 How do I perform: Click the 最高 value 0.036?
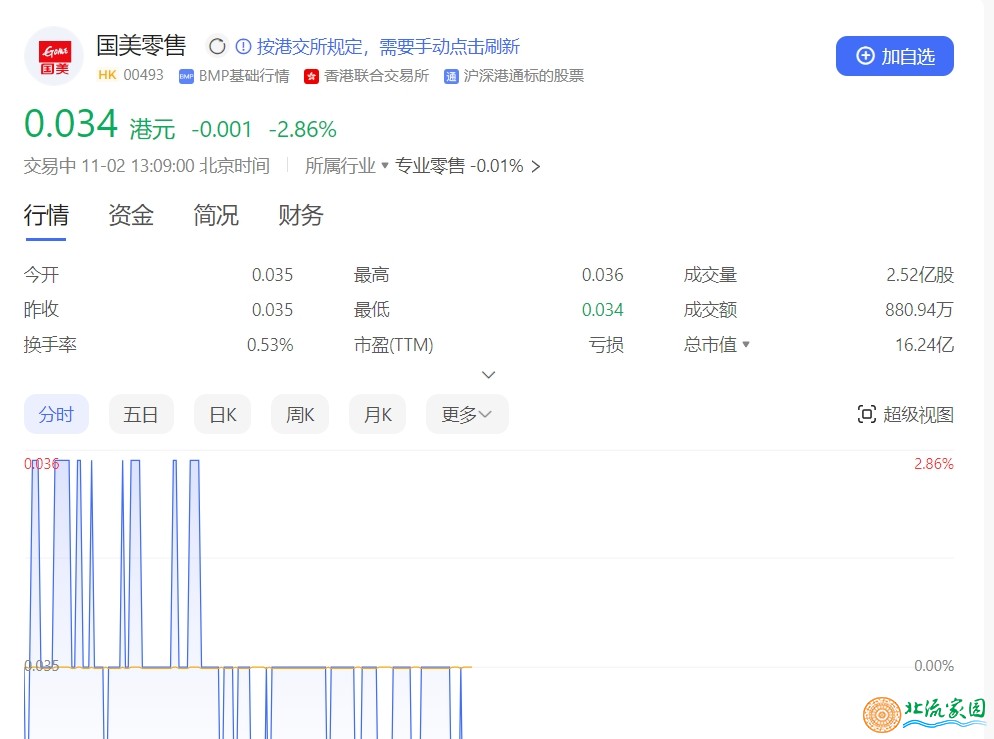click(602, 275)
